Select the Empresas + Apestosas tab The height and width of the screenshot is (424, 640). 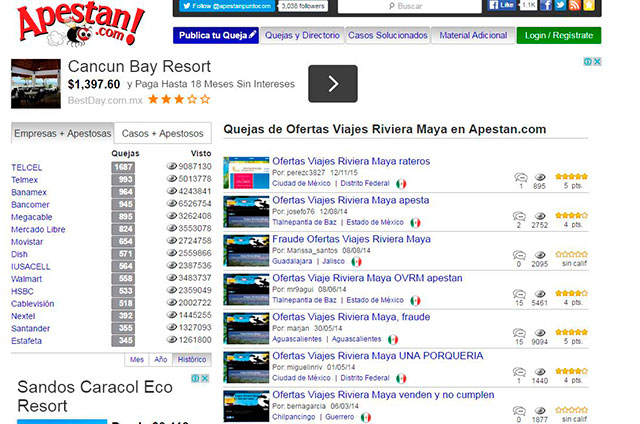click(62, 133)
